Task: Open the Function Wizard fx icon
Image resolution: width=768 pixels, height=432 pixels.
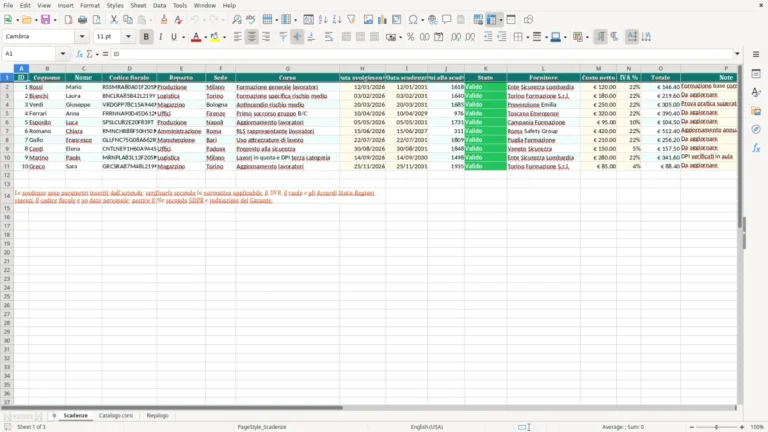Action: [x=79, y=54]
